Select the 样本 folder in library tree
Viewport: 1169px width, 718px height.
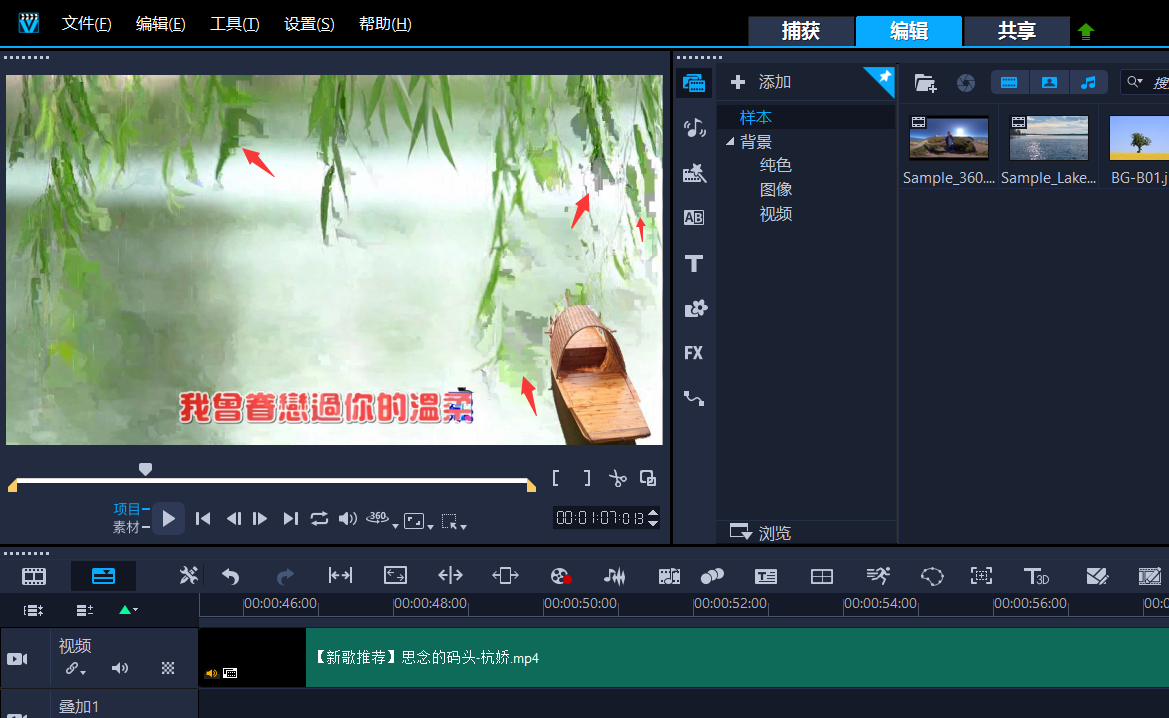[x=755, y=117]
